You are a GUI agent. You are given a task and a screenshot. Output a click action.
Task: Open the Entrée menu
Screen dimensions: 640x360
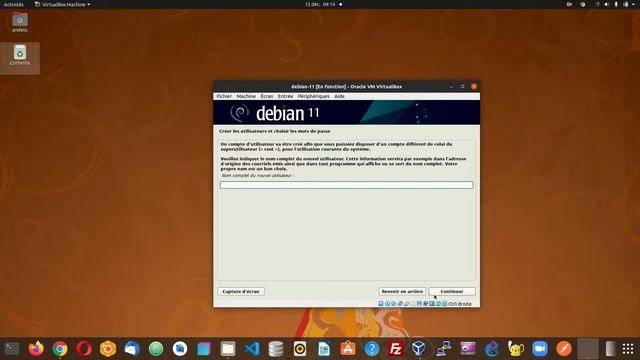point(285,96)
